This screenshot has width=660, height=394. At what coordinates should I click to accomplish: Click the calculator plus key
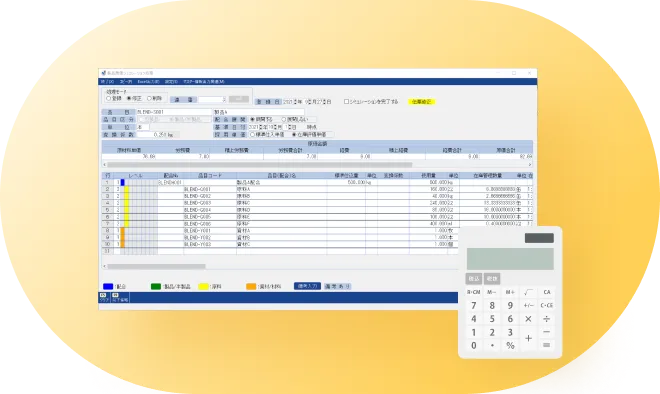tap(528, 338)
